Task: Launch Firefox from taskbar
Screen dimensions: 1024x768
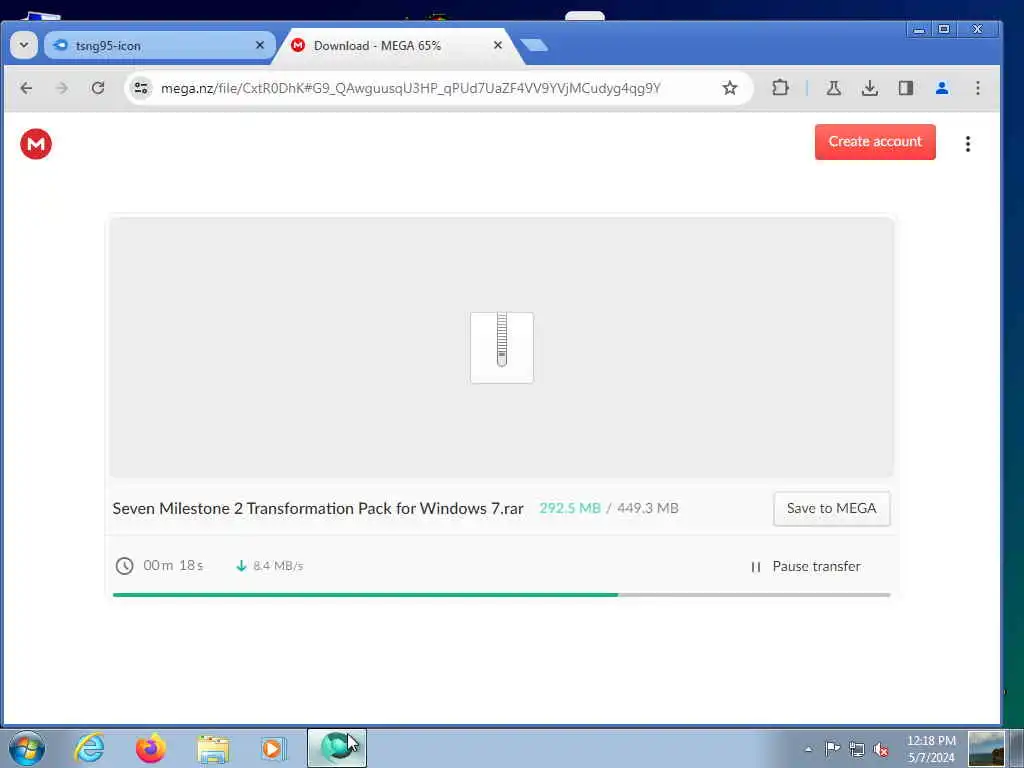Action: [x=151, y=748]
